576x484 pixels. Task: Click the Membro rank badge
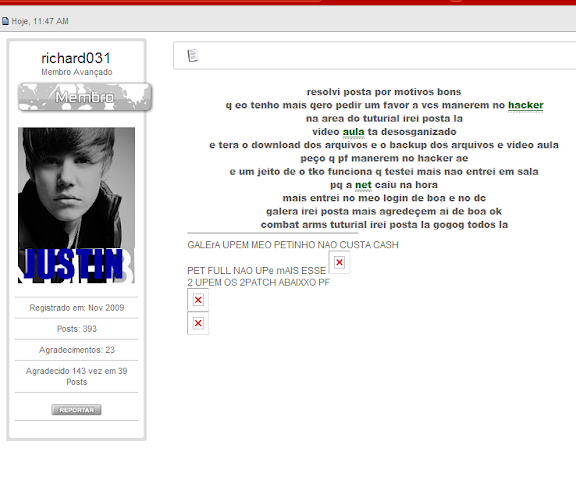tap(85, 97)
